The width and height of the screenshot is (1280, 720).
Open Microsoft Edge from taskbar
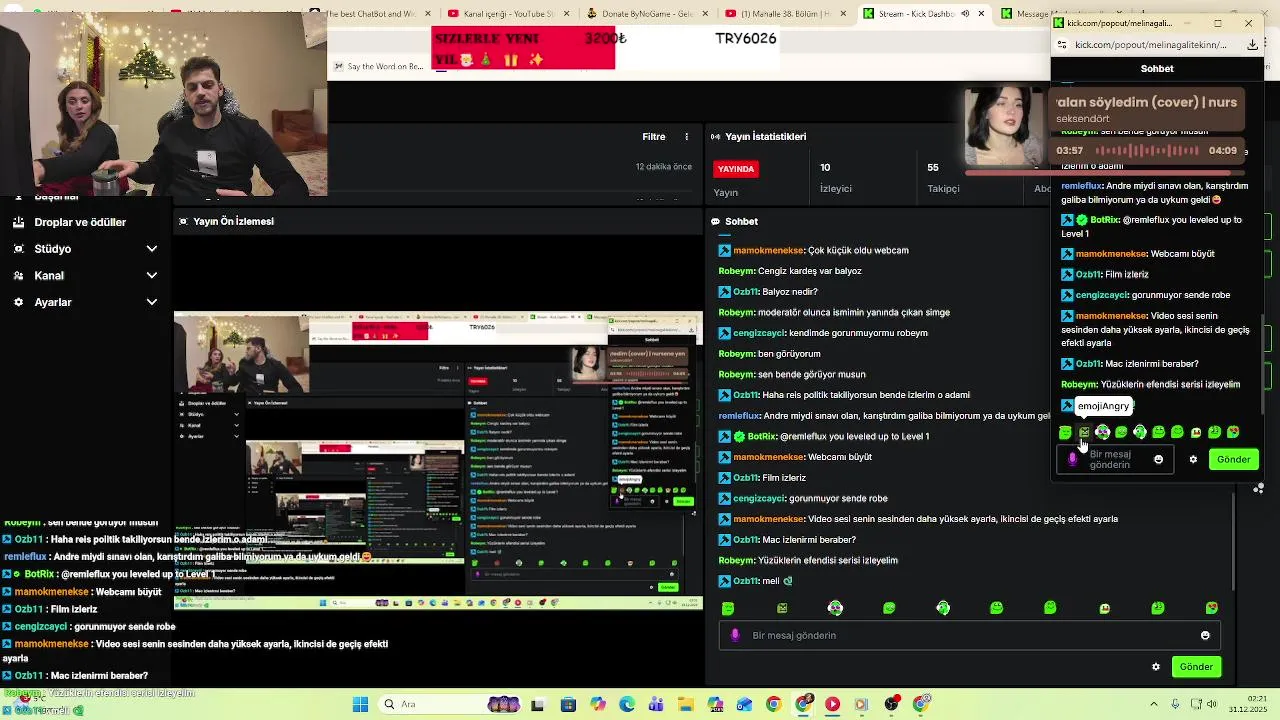[627, 705]
